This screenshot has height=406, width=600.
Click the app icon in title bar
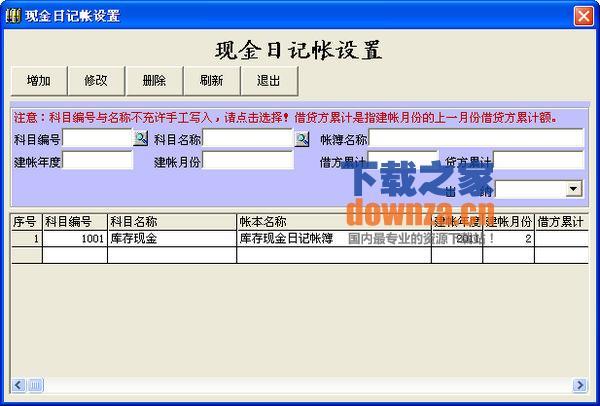13,16
